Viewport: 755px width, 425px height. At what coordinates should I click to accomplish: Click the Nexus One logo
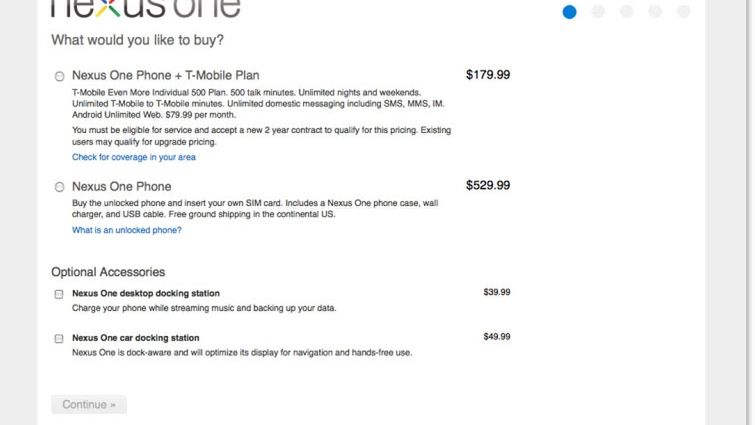145,9
